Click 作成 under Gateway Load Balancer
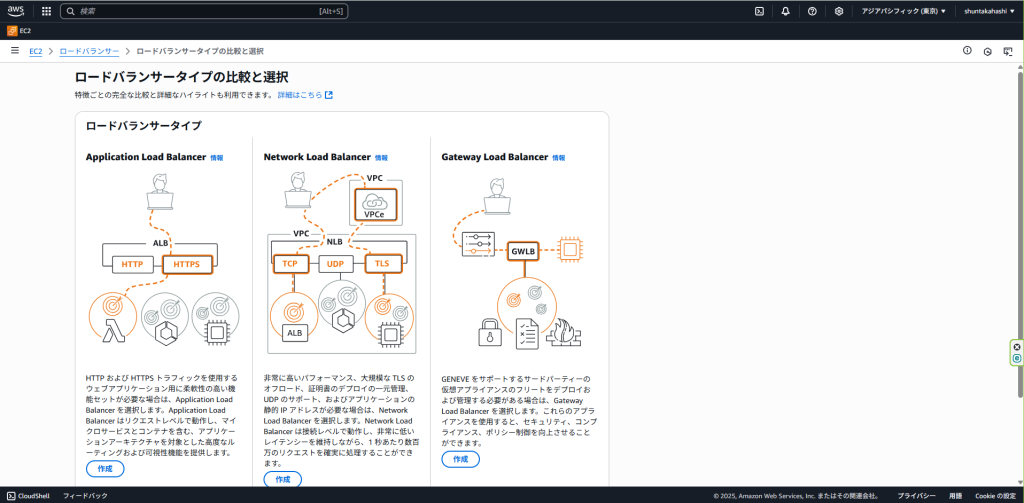 460,459
